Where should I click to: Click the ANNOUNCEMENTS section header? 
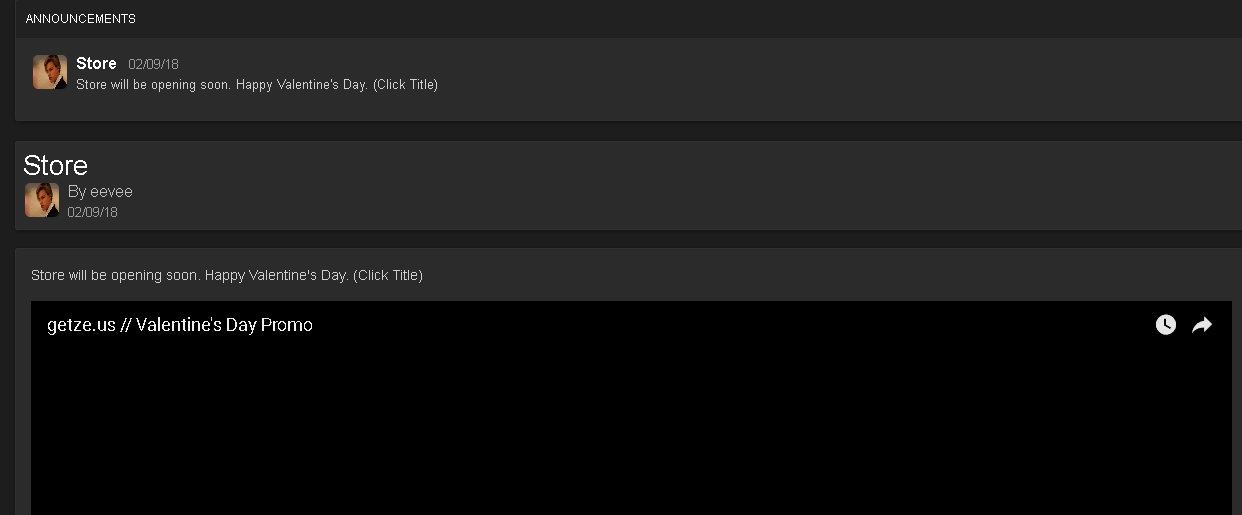[81, 19]
